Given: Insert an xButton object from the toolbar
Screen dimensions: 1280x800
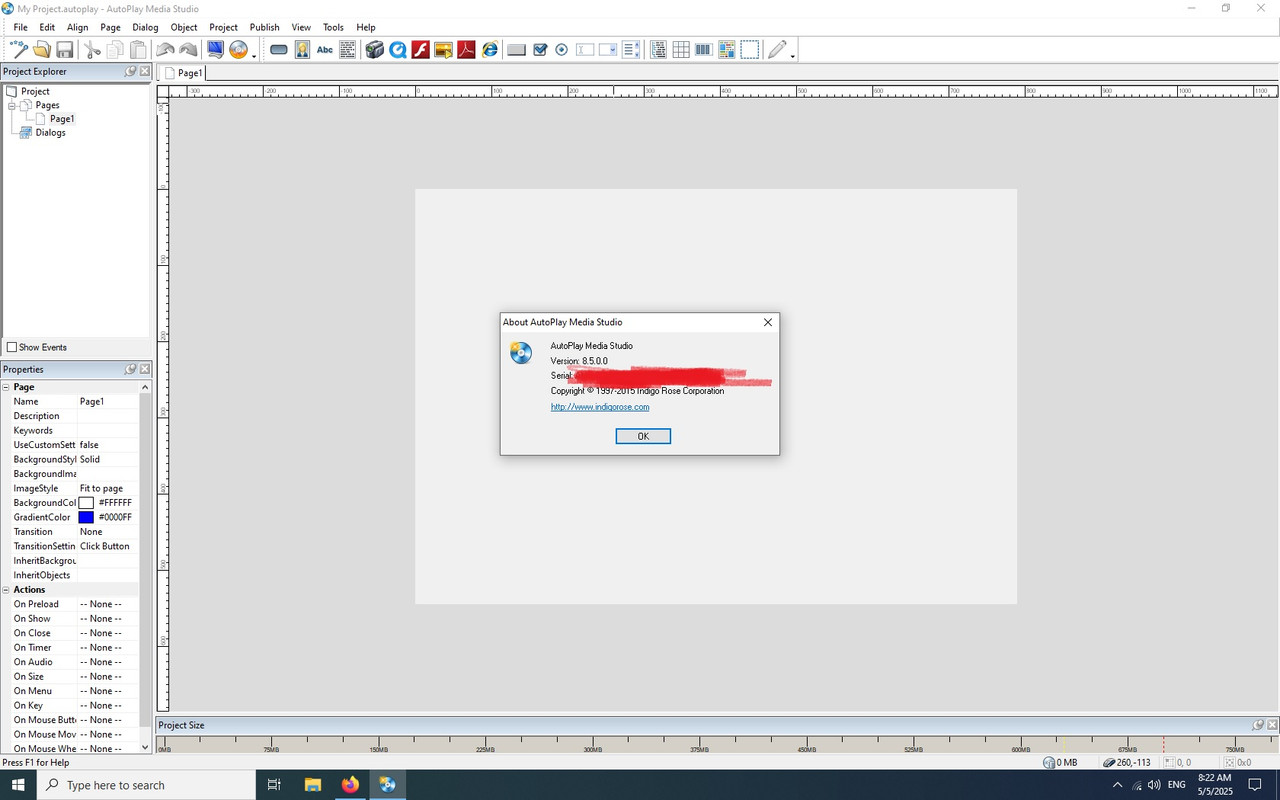Looking at the screenshot, I should click(516, 50).
